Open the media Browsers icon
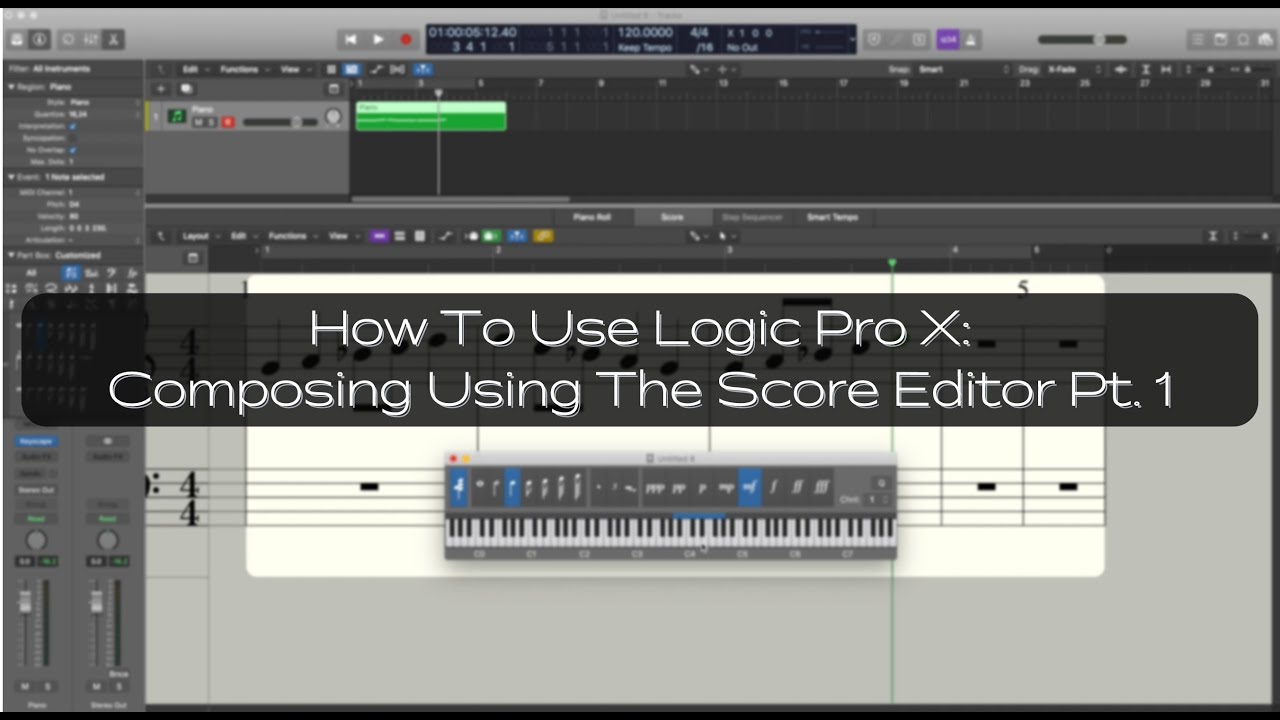Viewport: 1280px width, 720px height. point(1266,40)
